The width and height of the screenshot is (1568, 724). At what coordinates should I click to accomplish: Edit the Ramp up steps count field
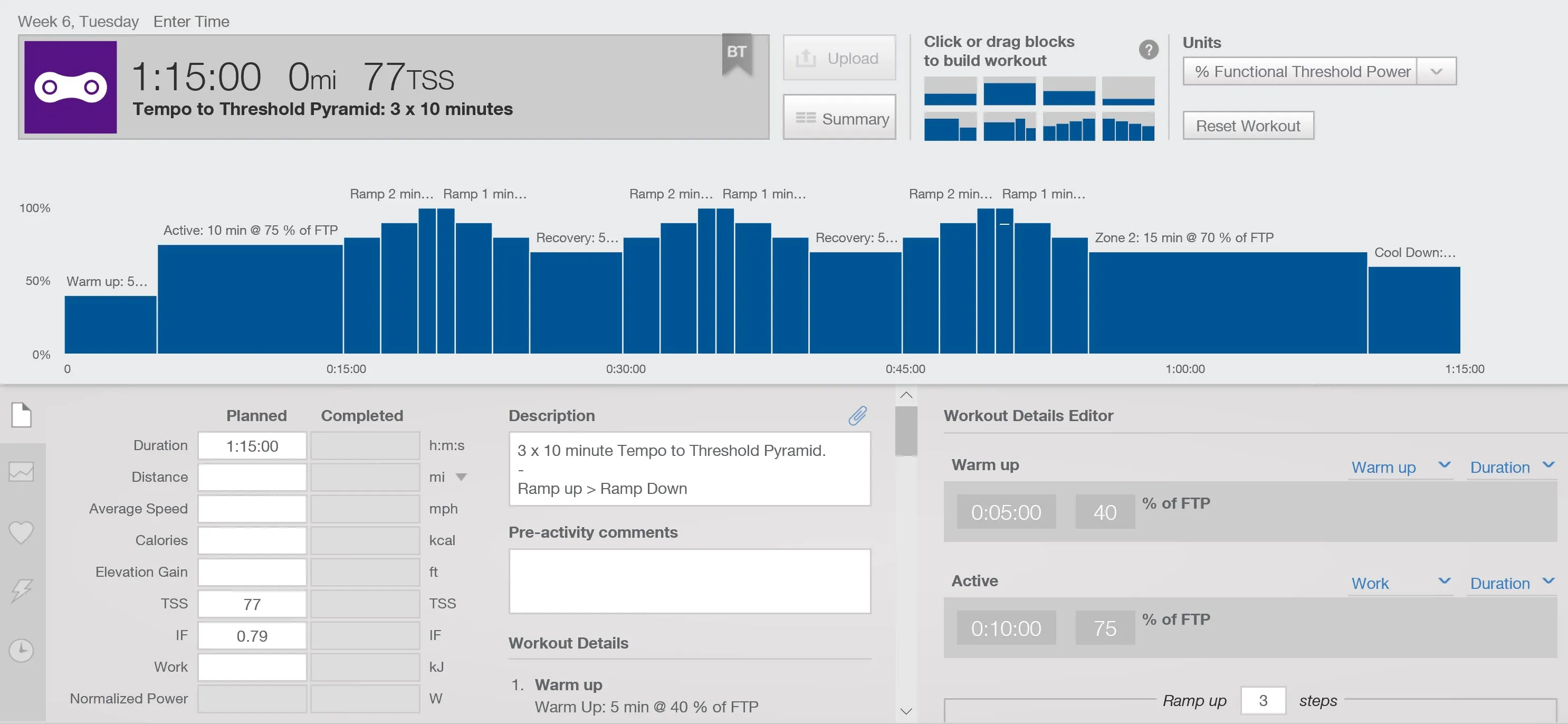point(1263,700)
